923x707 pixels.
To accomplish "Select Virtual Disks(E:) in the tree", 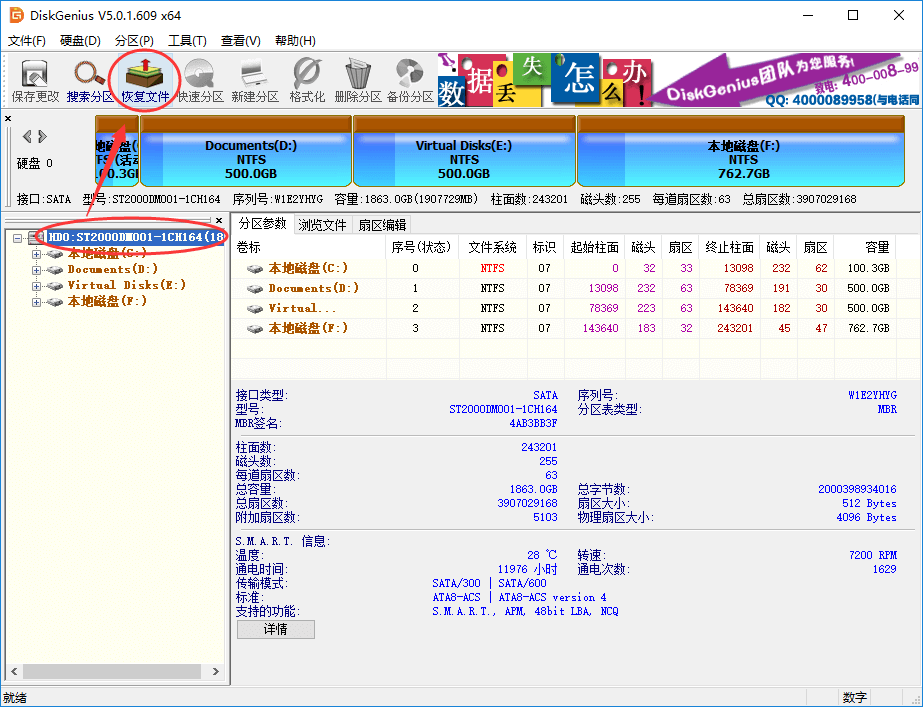I will [127, 286].
